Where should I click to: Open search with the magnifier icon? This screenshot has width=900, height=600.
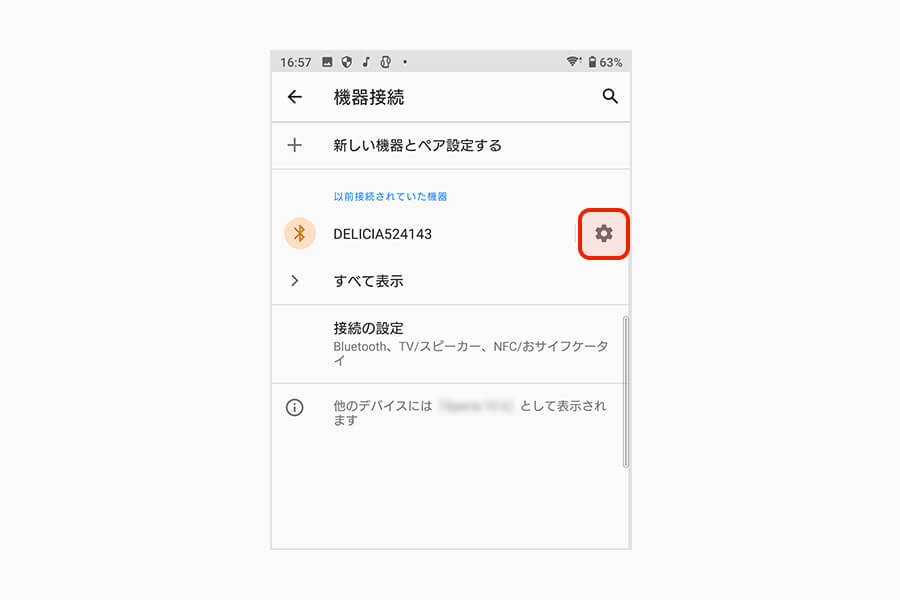coord(610,96)
